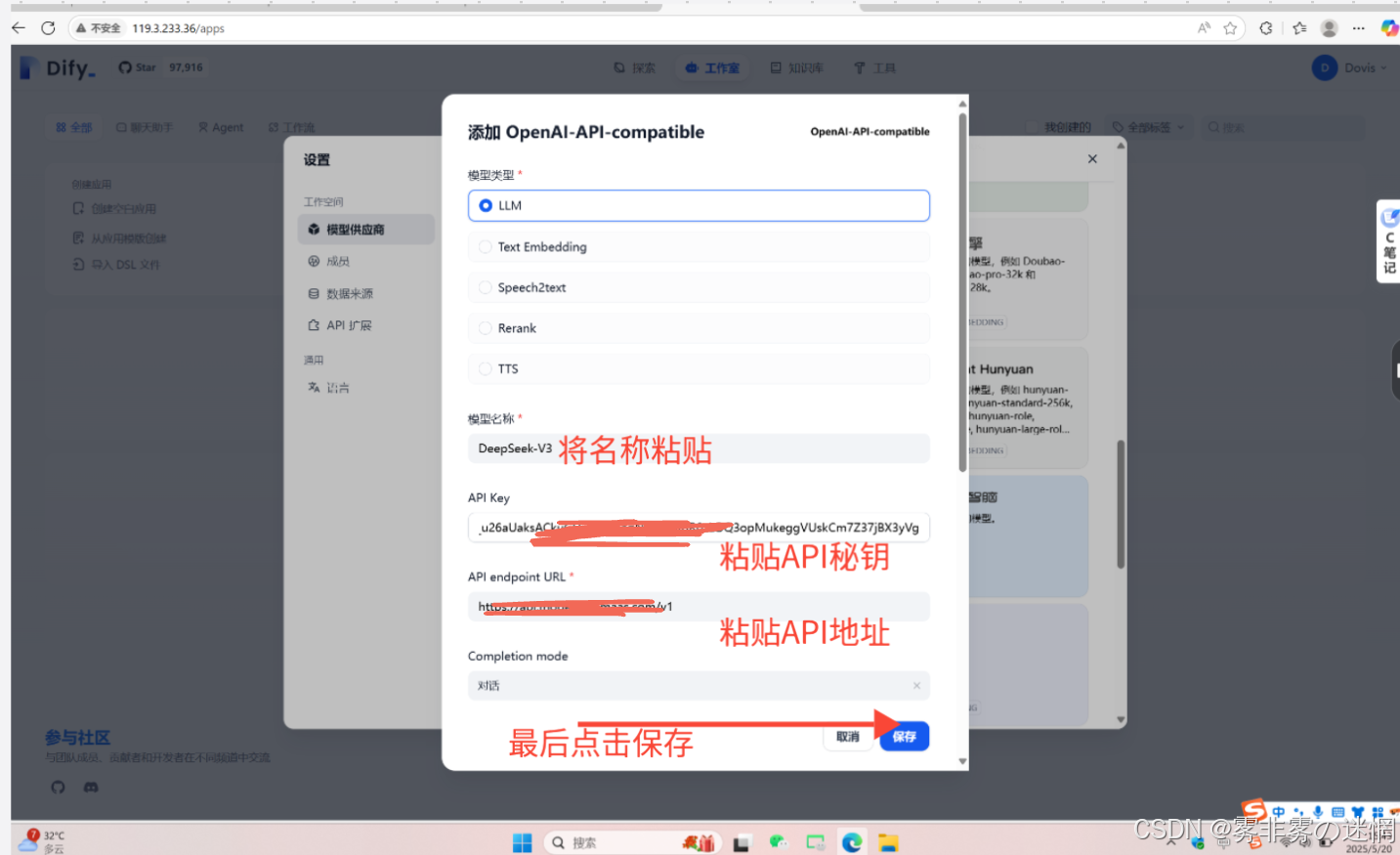Click the blue 保存 save button
Image resolution: width=1400 pixels, height=855 pixels.
pos(905,737)
